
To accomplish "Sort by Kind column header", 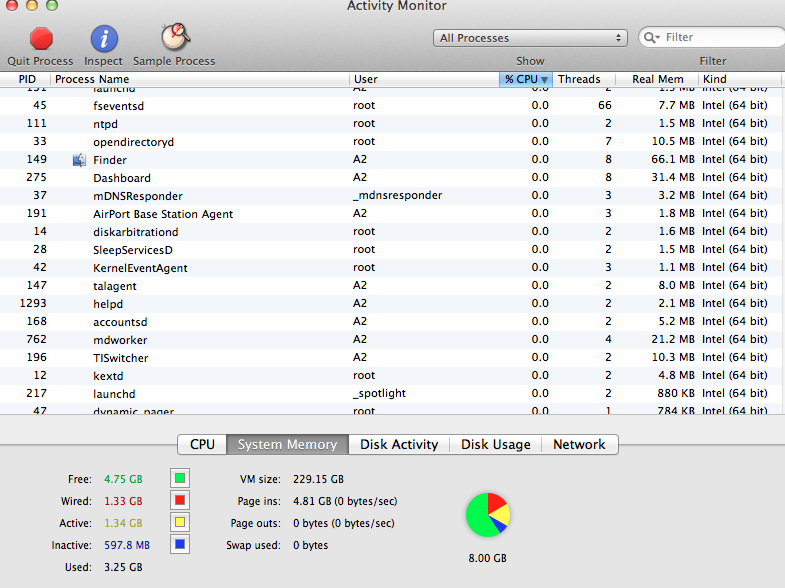I will click(x=739, y=79).
